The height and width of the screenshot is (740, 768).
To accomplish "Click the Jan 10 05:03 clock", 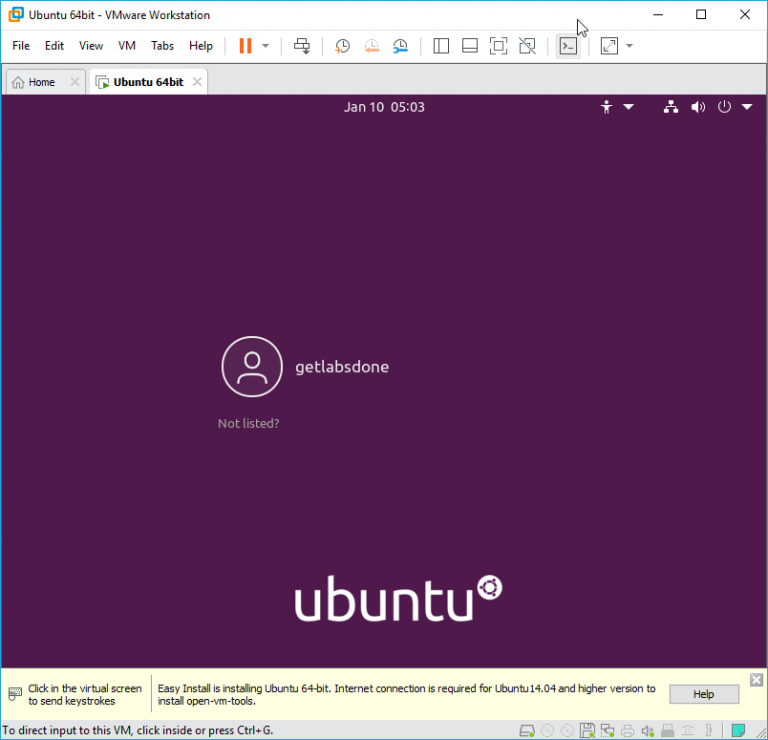I will pyautogui.click(x=384, y=107).
